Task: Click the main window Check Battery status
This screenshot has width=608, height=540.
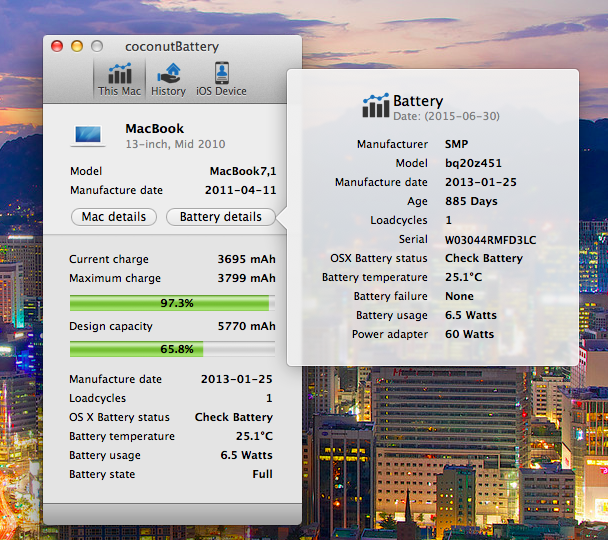Action: (x=234, y=417)
